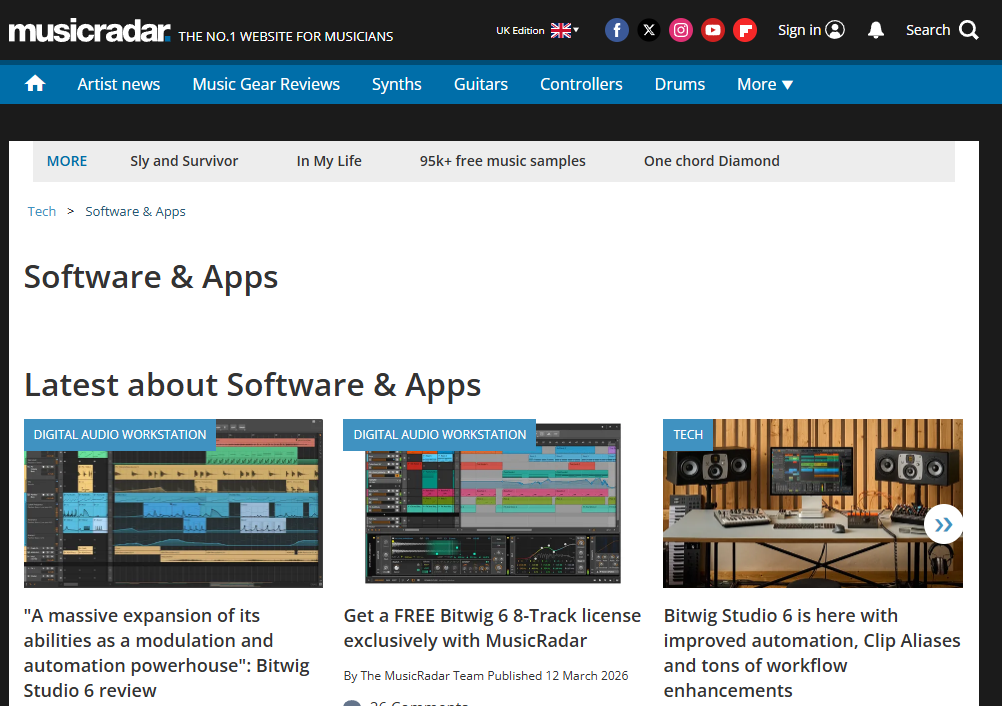Read the free Bitwig 8-Track license article
The height and width of the screenshot is (706, 1002).
(x=492, y=628)
